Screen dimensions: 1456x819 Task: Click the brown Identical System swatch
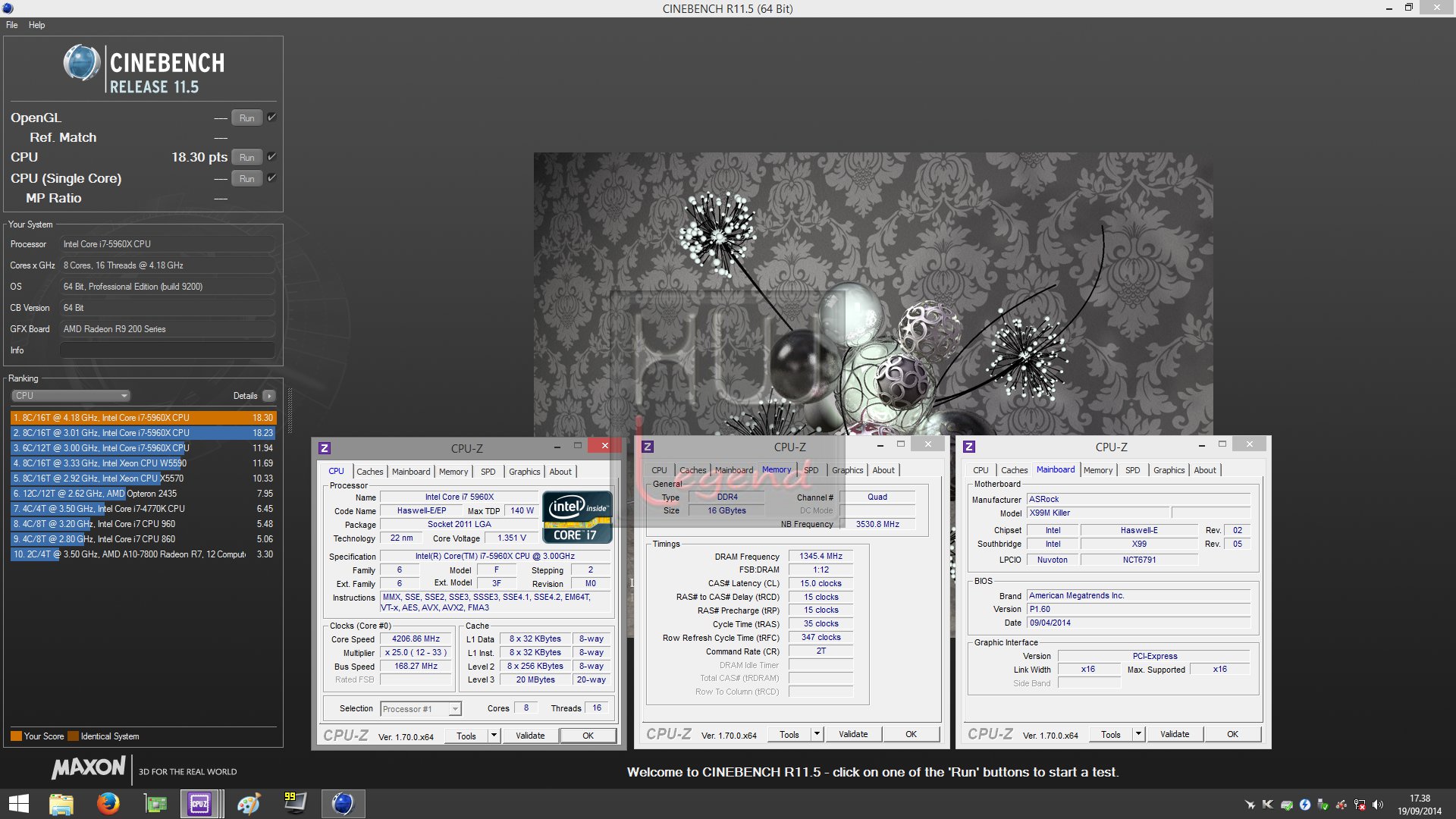coord(73,736)
